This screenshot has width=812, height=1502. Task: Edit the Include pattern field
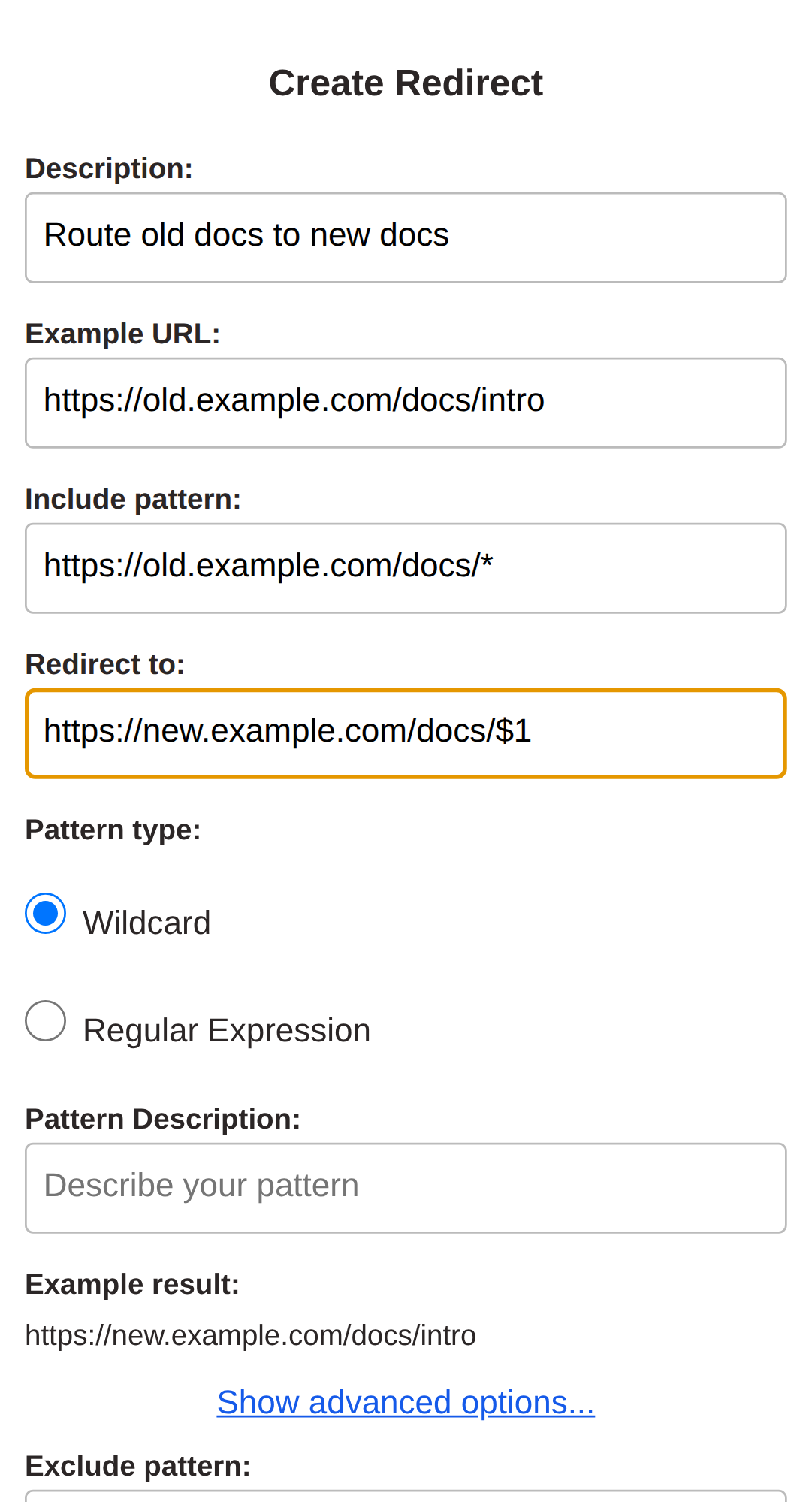[x=406, y=568]
